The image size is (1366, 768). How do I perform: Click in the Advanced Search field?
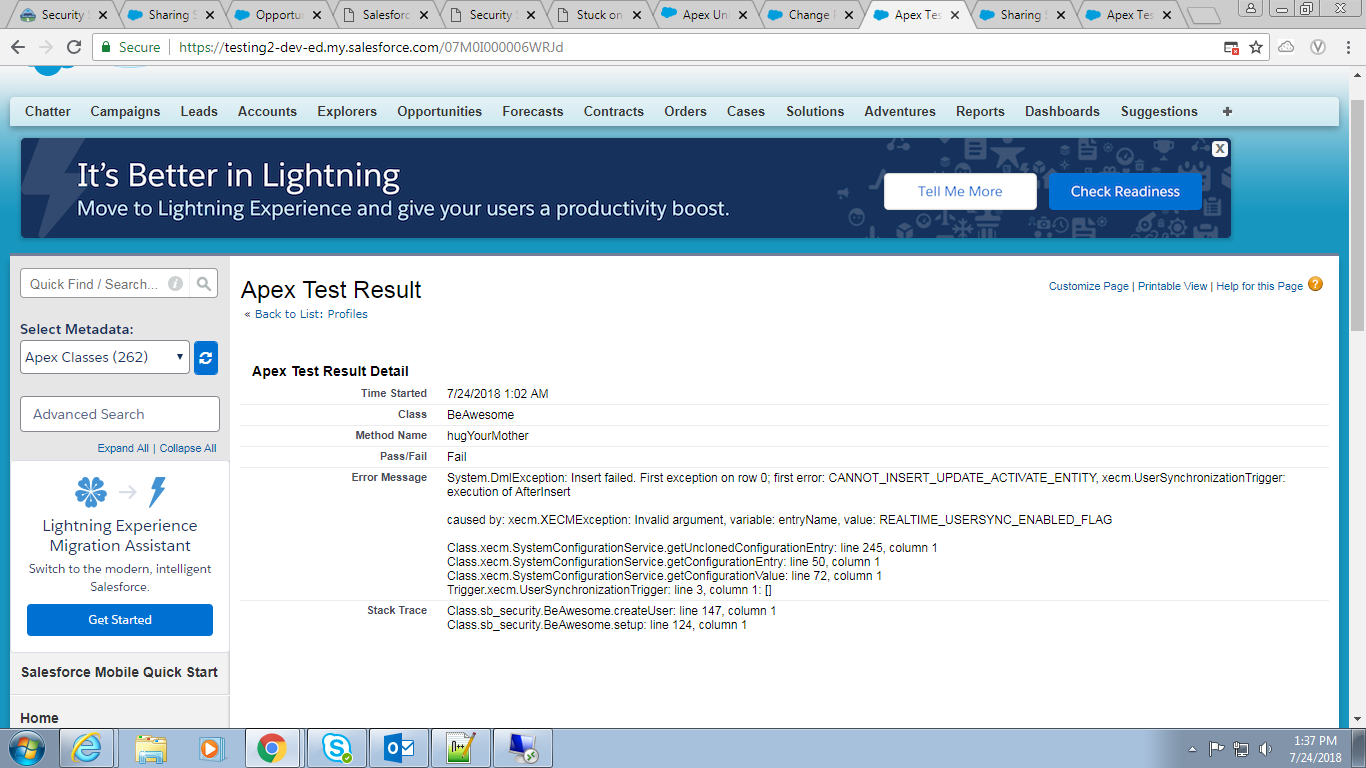pos(120,414)
